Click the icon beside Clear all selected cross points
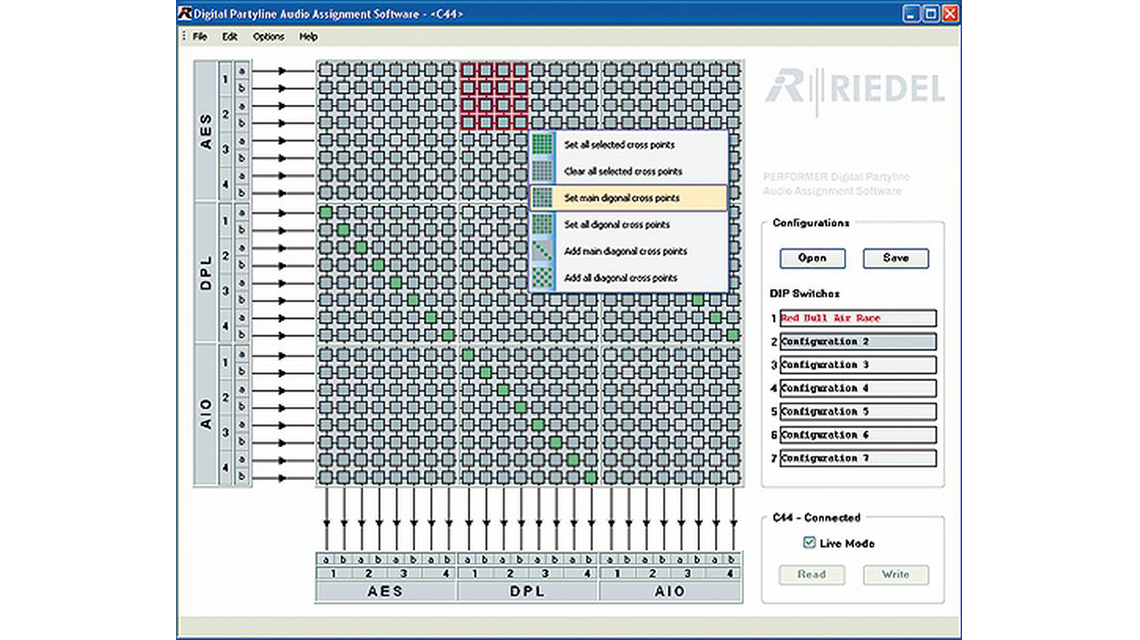 coord(543,171)
